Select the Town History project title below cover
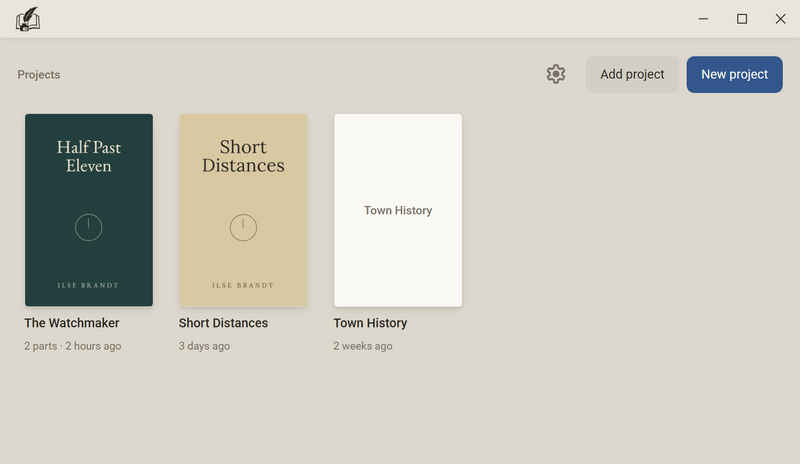Image resolution: width=800 pixels, height=464 pixels. point(370,323)
